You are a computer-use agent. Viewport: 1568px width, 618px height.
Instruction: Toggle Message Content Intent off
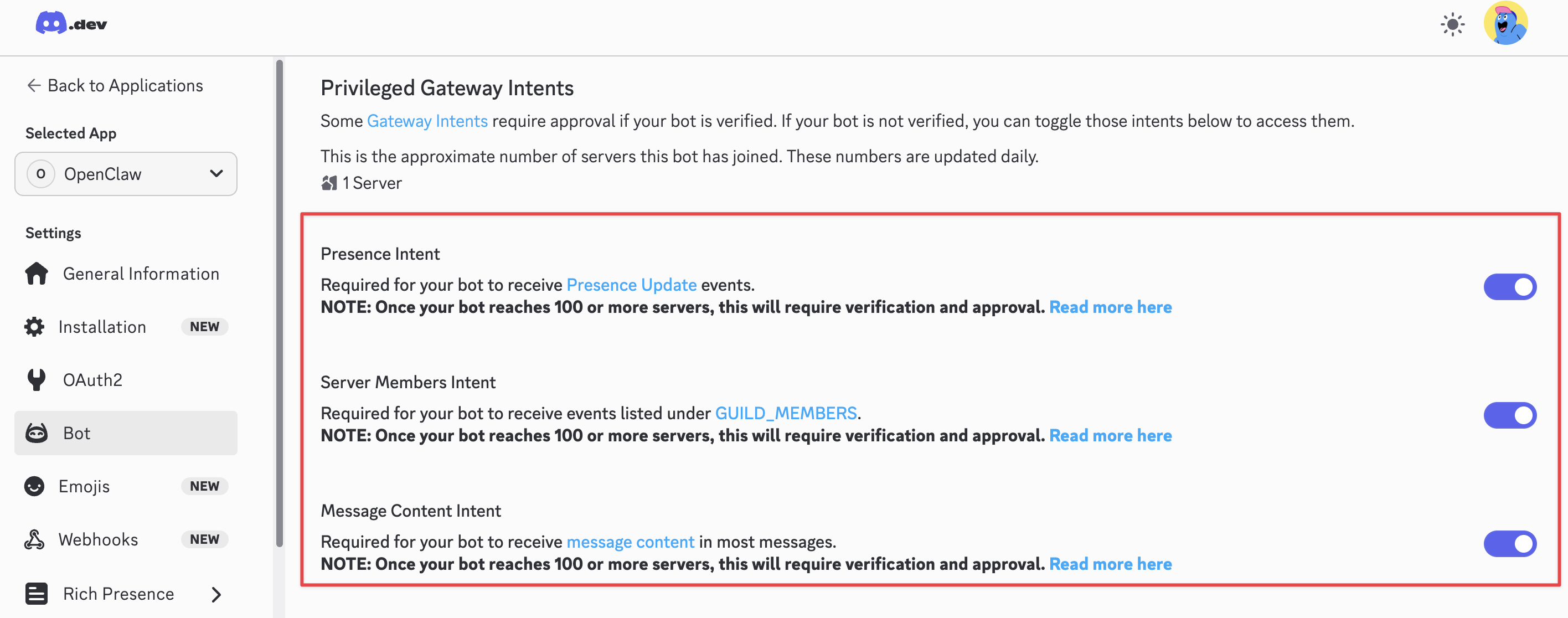pyautogui.click(x=1509, y=544)
